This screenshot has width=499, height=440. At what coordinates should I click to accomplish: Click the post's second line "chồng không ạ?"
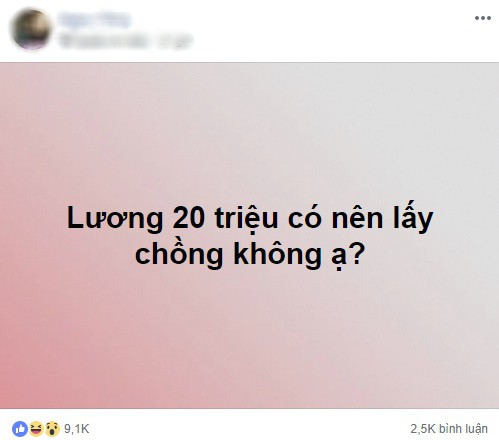pyautogui.click(x=250, y=255)
